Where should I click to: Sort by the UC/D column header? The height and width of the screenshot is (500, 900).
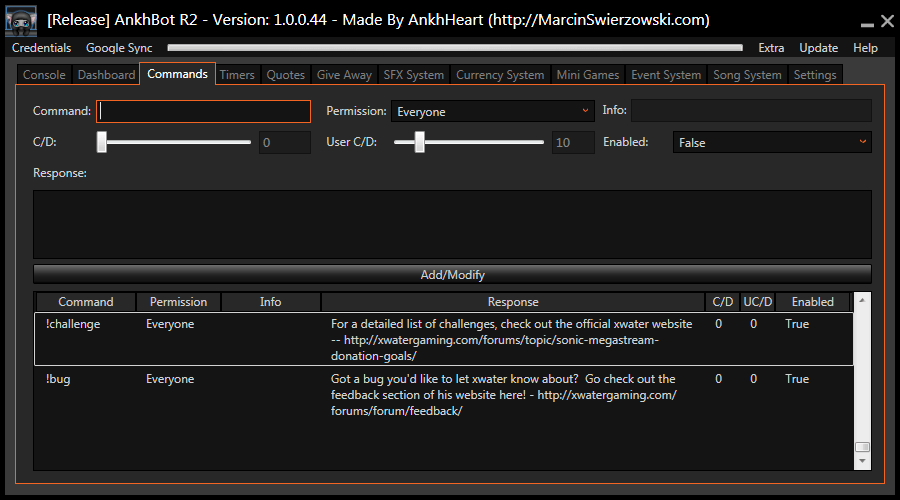click(758, 302)
